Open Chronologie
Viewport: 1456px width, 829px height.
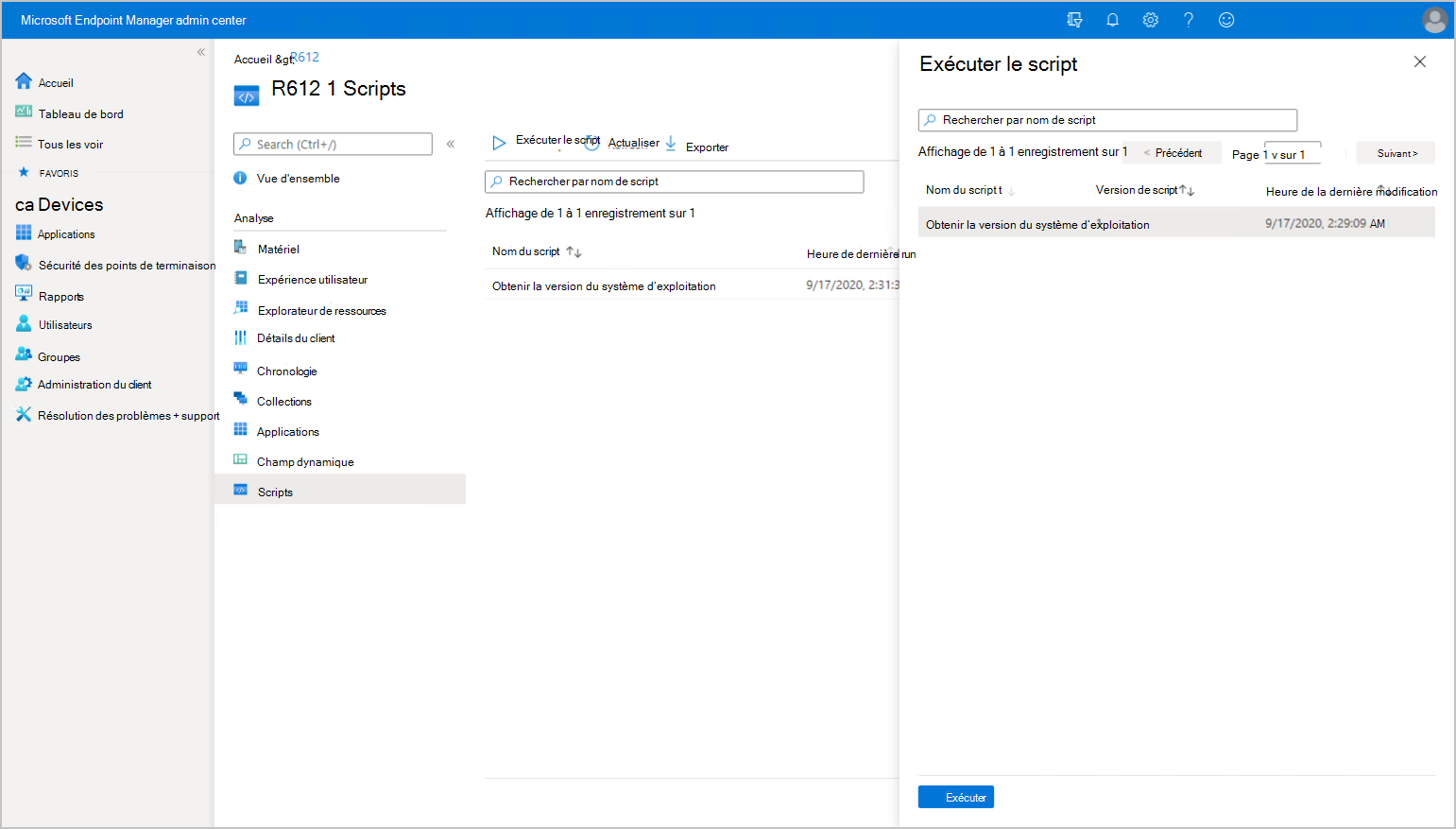(x=287, y=371)
